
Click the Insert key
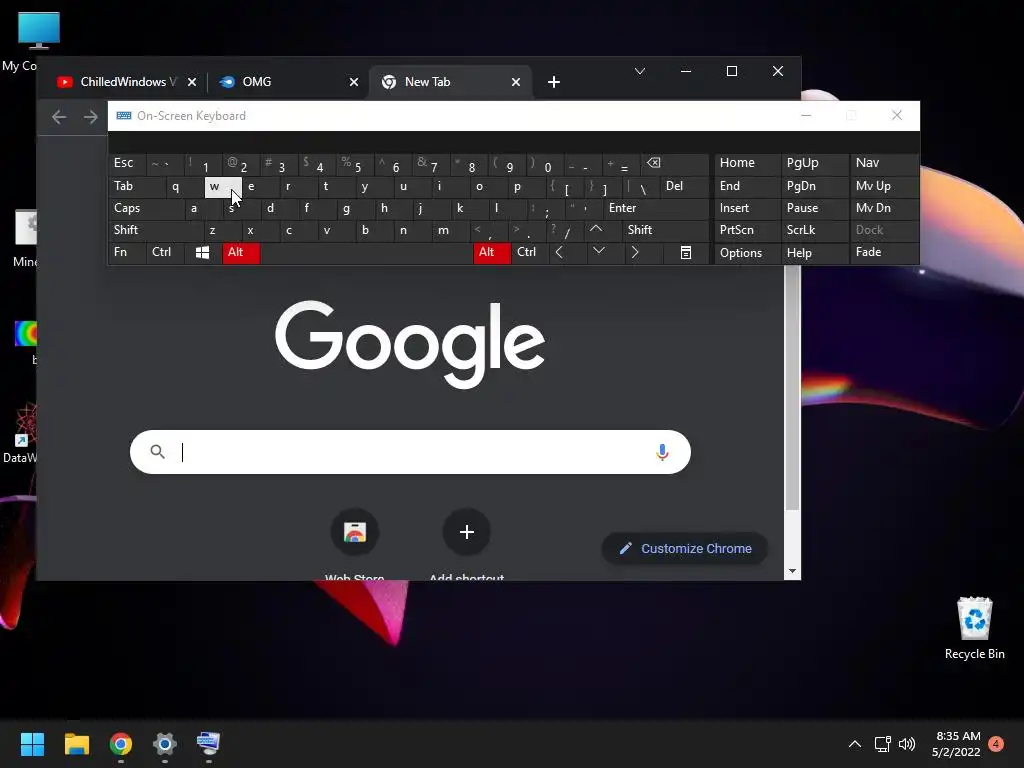point(746,208)
